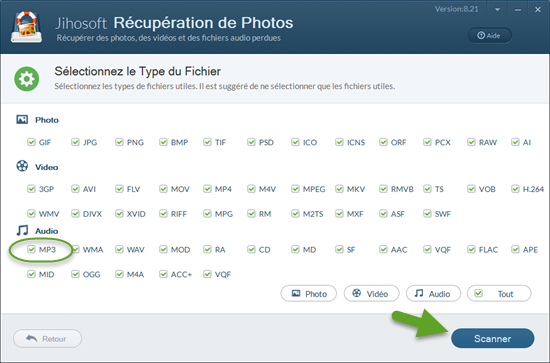The height and width of the screenshot is (363, 550).
Task: Toggle the MOV checkbox
Action: tap(163, 189)
